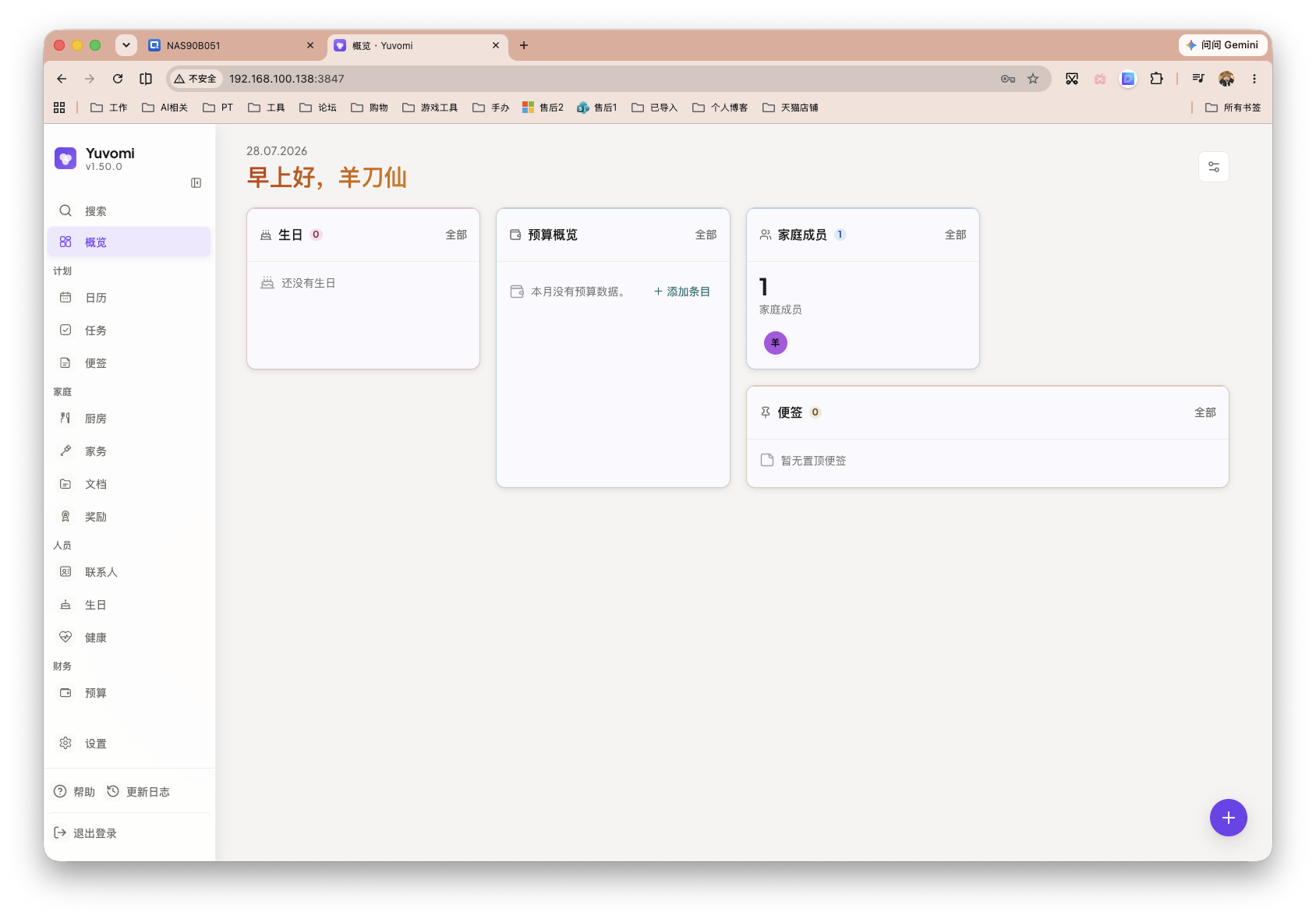Open dashboard customize settings icon
Image resolution: width=1316 pixels, height=919 pixels.
[x=1213, y=167]
